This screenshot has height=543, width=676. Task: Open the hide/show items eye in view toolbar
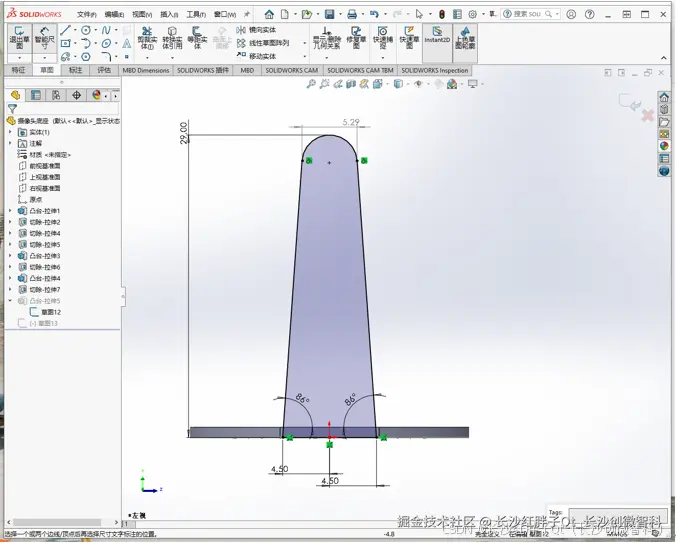pos(418,84)
